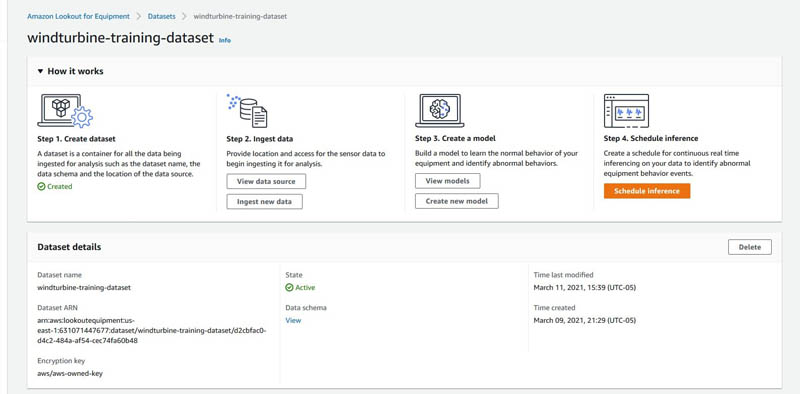Open Amazon Lookout for Equipment breadcrumb
800x394 pixels.
(x=78, y=16)
